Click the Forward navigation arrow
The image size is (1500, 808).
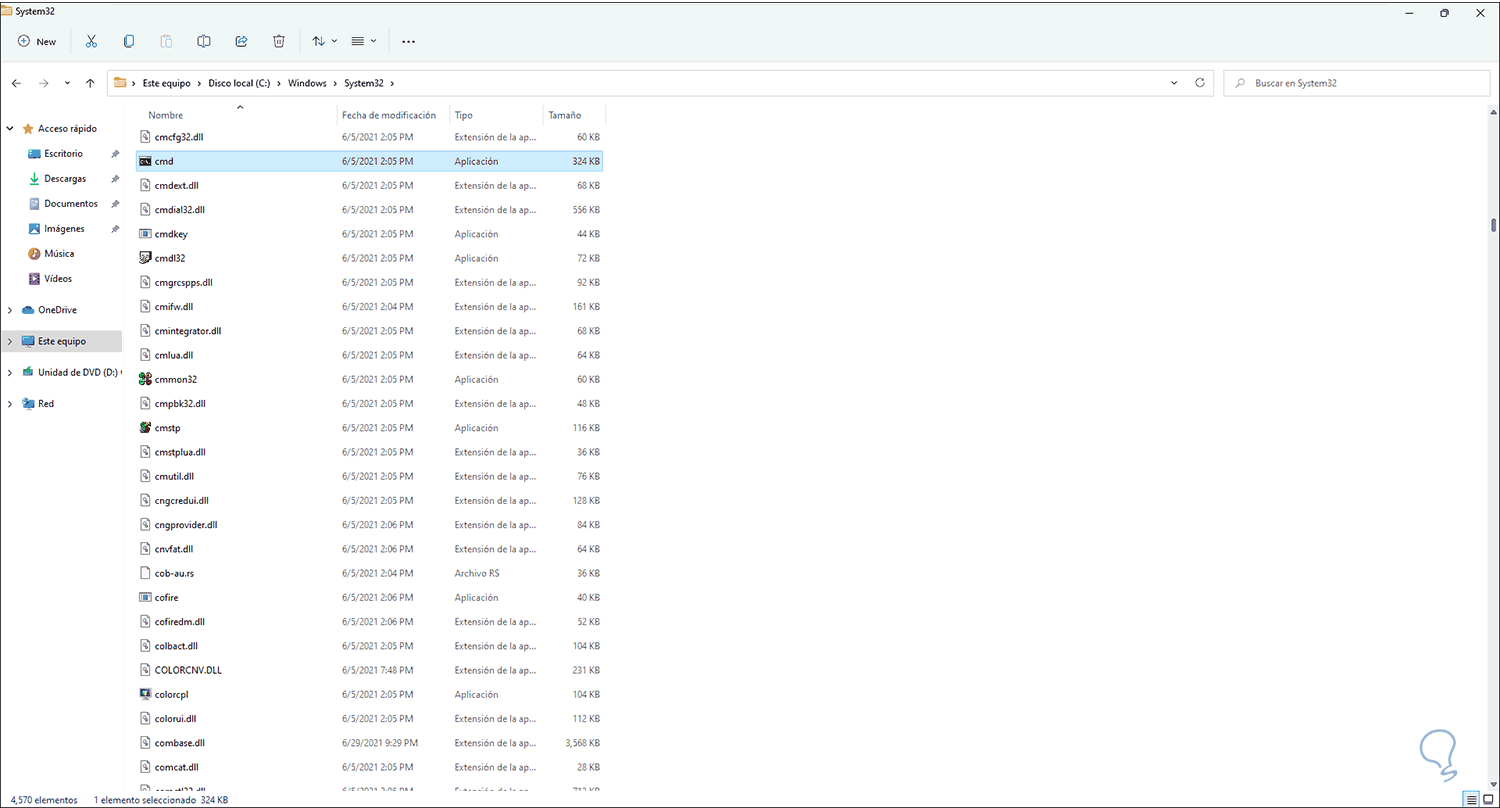pos(43,83)
